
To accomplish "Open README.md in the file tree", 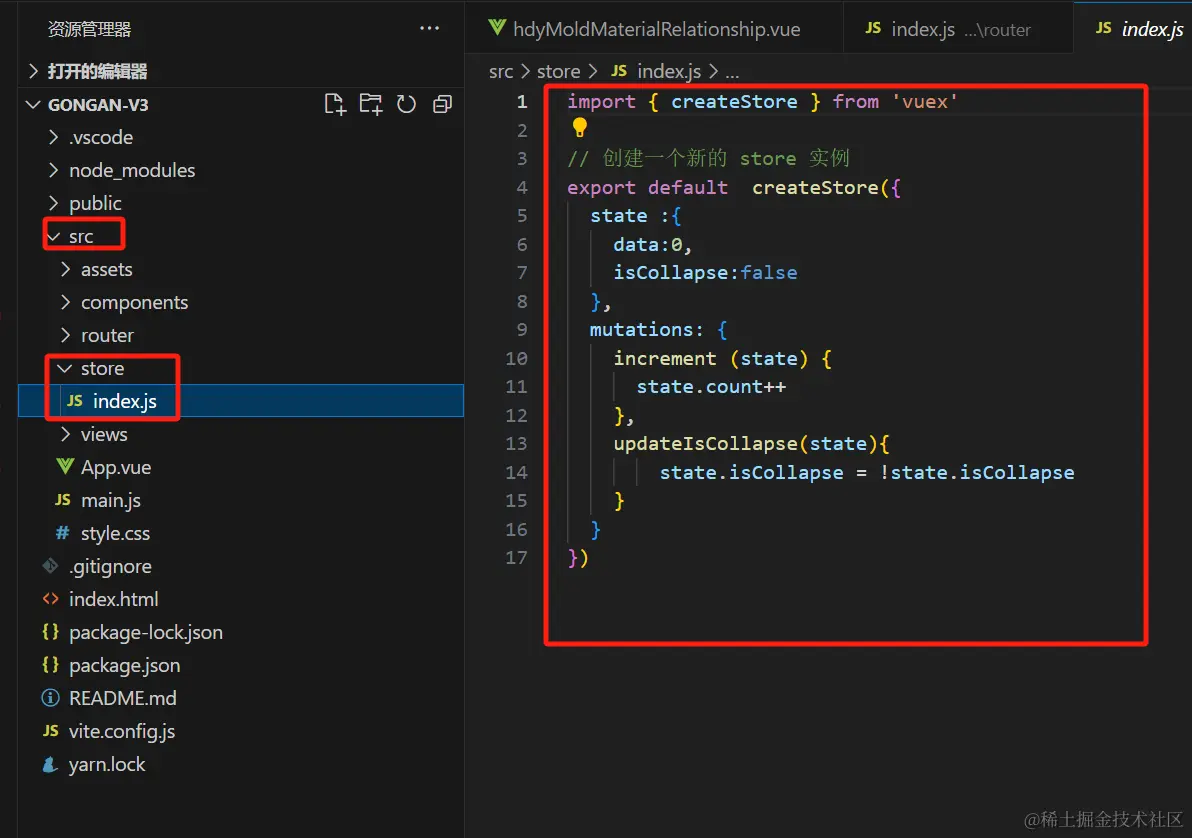I will [x=241, y=697].
